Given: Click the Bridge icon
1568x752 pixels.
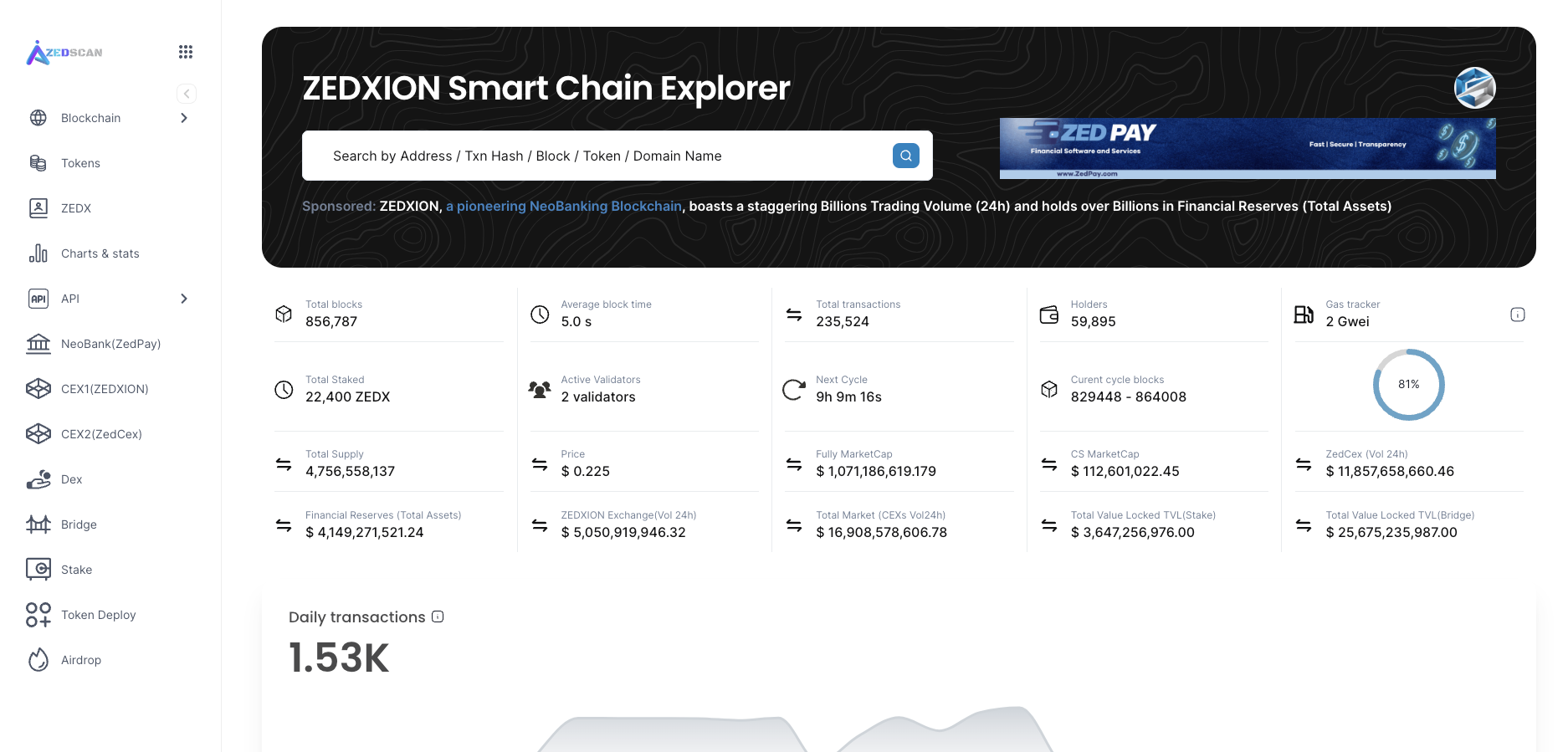Looking at the screenshot, I should click(x=38, y=524).
